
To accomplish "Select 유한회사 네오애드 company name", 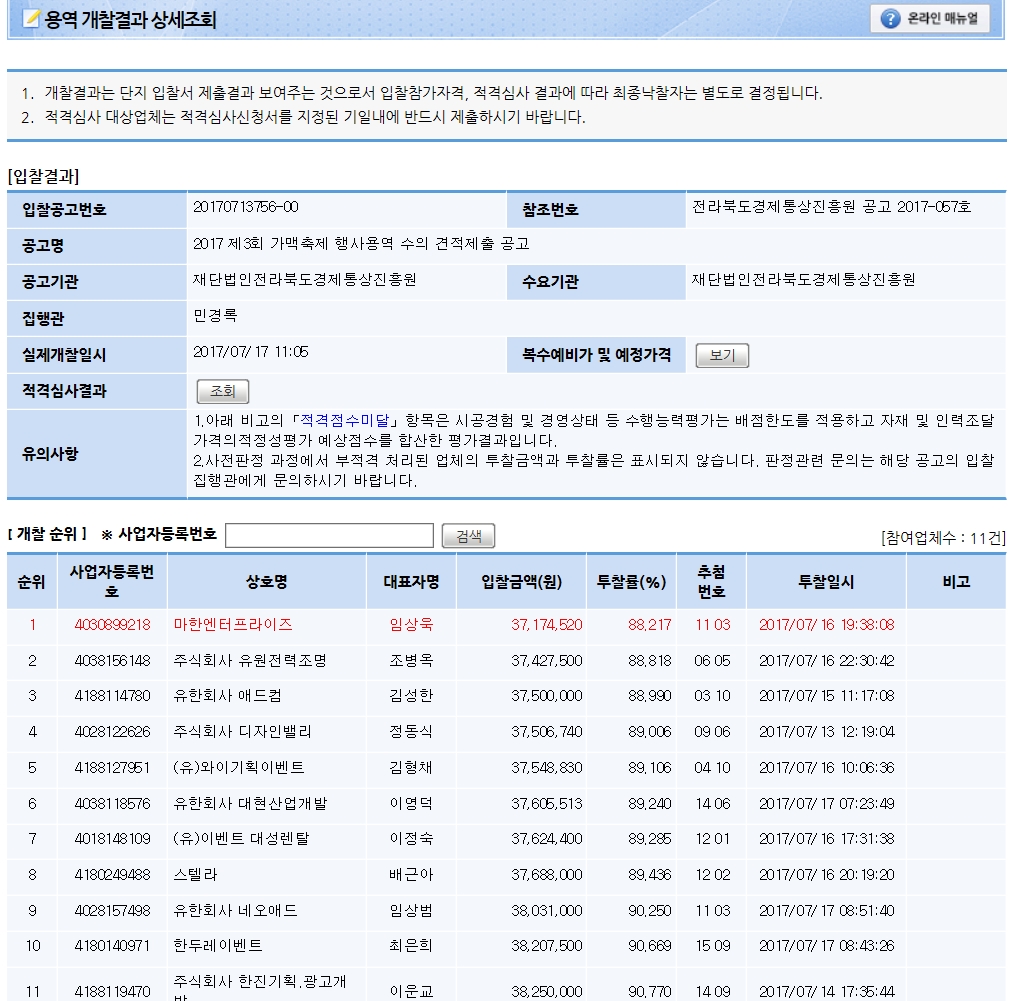I will pos(236,911).
